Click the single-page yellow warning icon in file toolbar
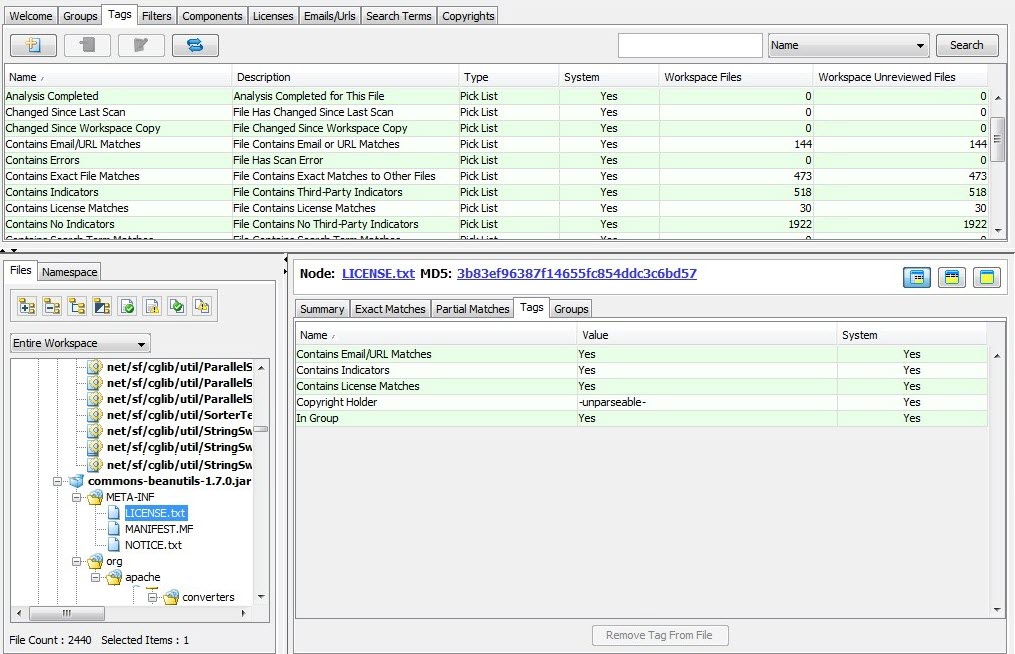 (152, 306)
